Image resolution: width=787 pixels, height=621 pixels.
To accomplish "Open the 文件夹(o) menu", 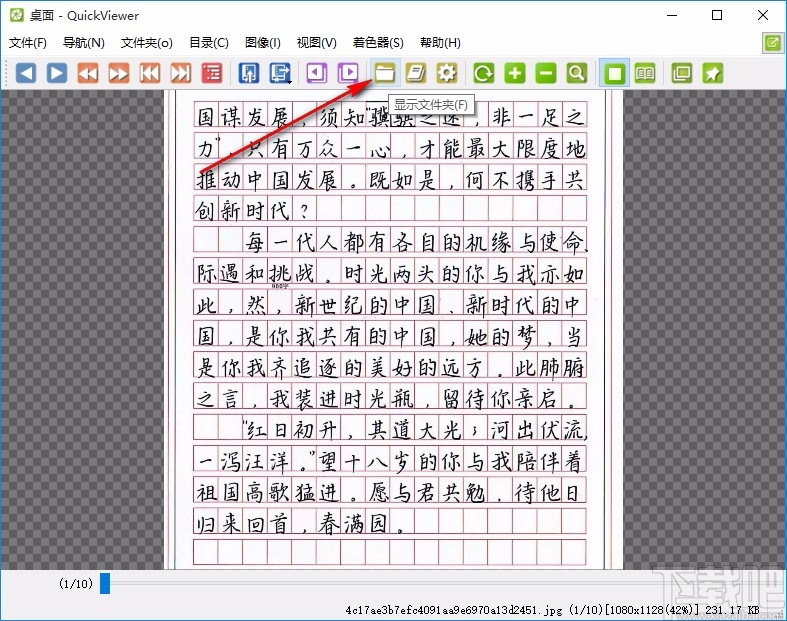I will pos(147,43).
